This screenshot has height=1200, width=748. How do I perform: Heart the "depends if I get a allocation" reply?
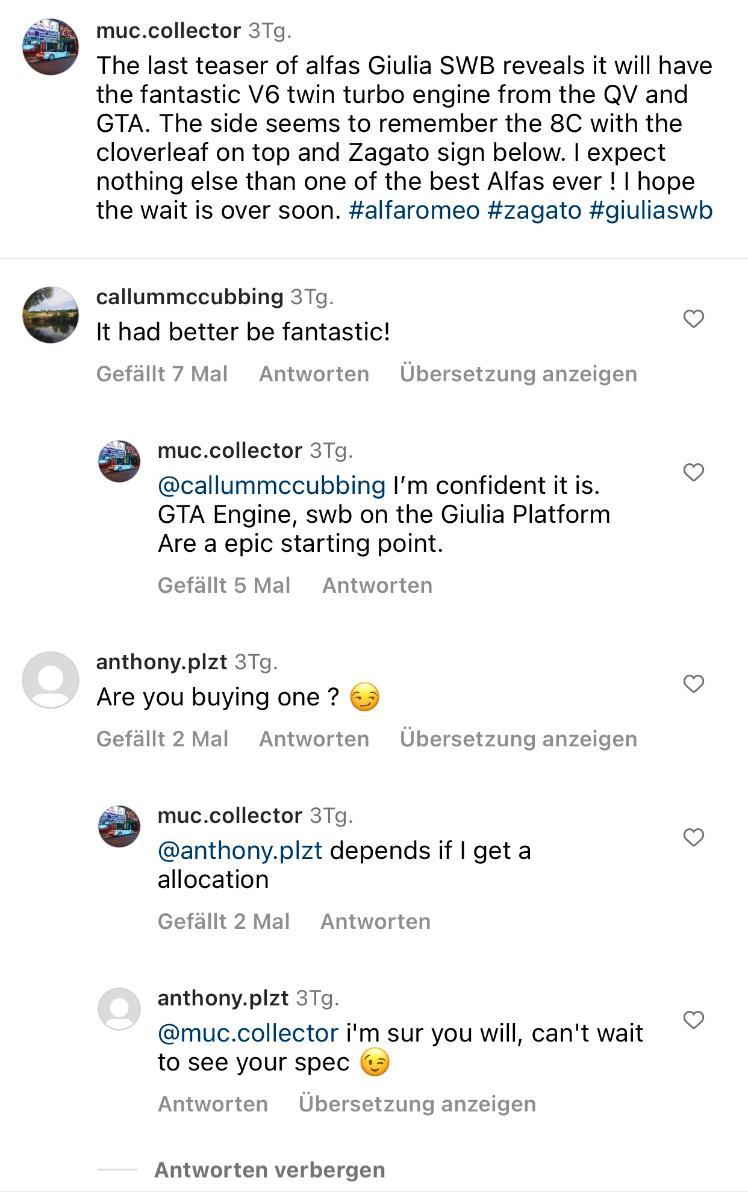(x=693, y=837)
